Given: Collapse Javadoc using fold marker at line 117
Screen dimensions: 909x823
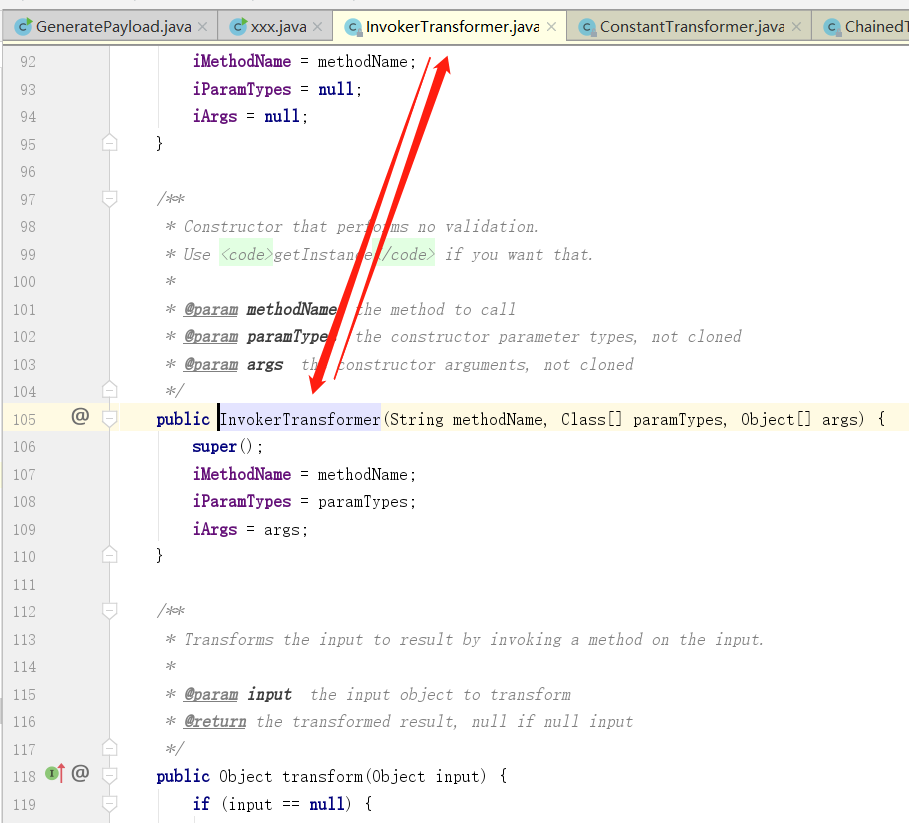Looking at the screenshot, I should pyautogui.click(x=110, y=748).
